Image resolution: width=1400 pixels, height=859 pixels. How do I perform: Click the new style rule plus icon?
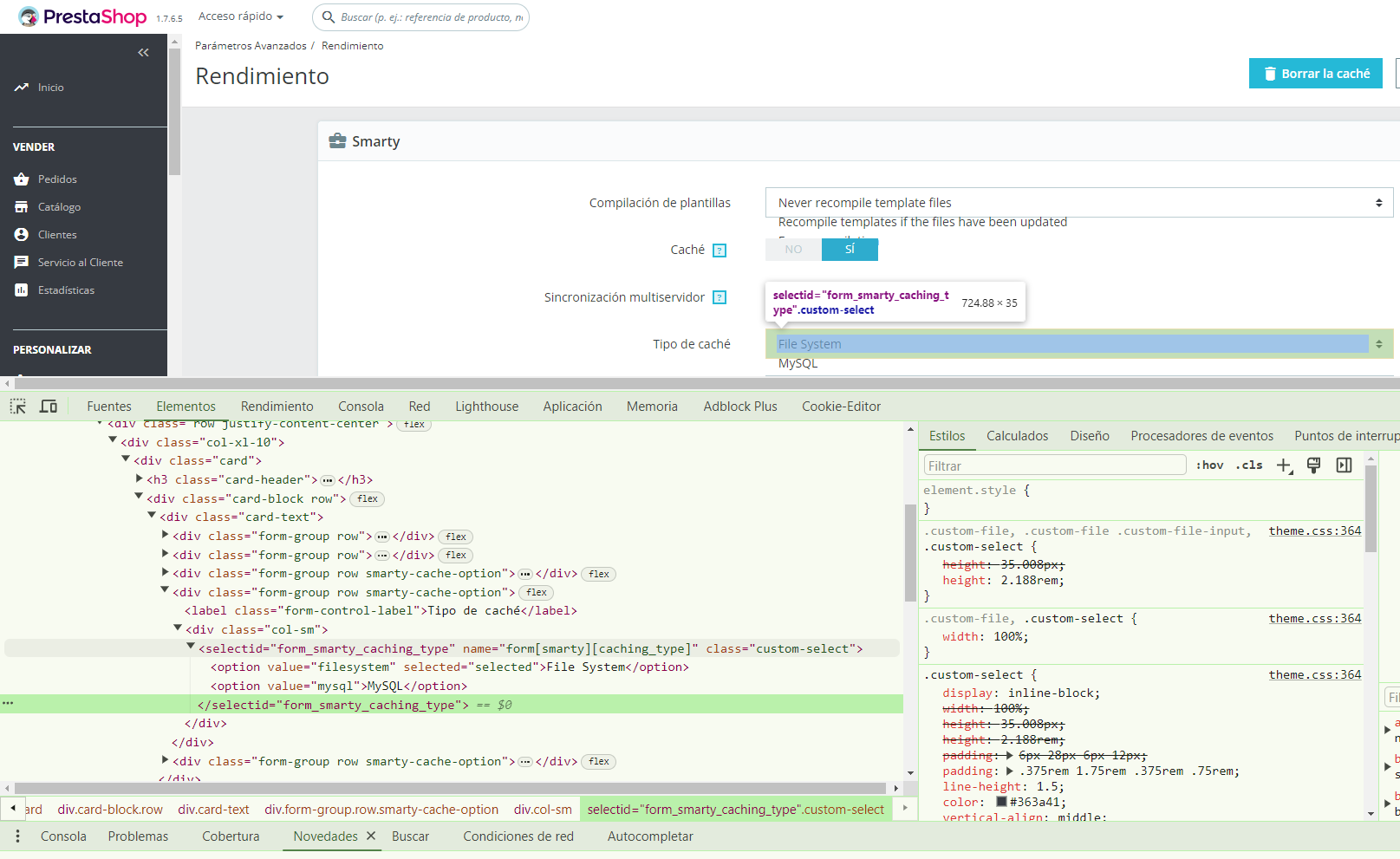coord(1284,465)
